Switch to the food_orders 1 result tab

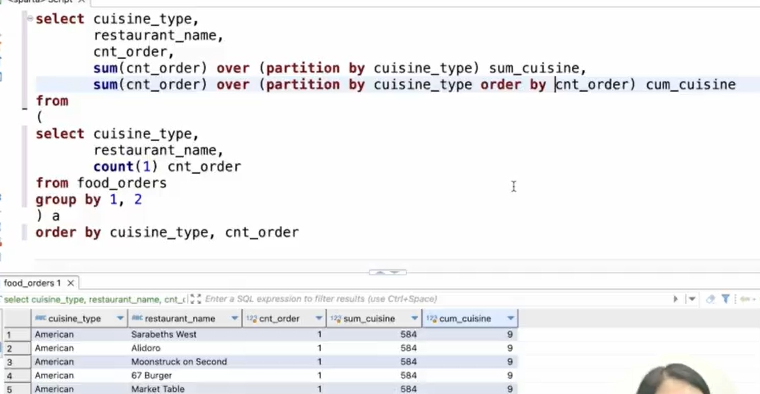point(32,283)
